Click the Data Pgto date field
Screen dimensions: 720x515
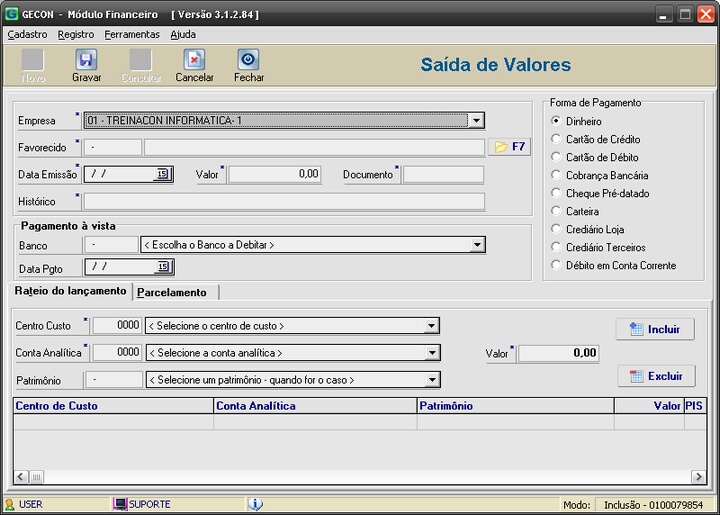pyautogui.click(x=121, y=267)
